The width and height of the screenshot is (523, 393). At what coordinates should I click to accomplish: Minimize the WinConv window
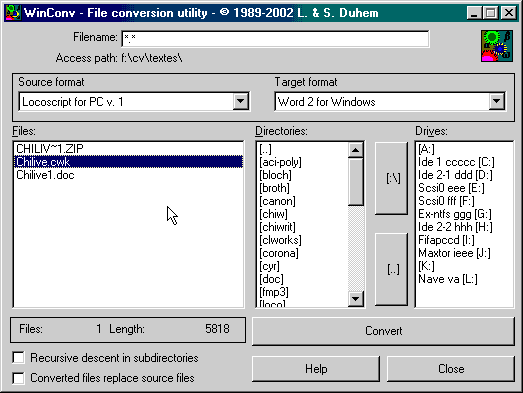pyautogui.click(x=474, y=13)
